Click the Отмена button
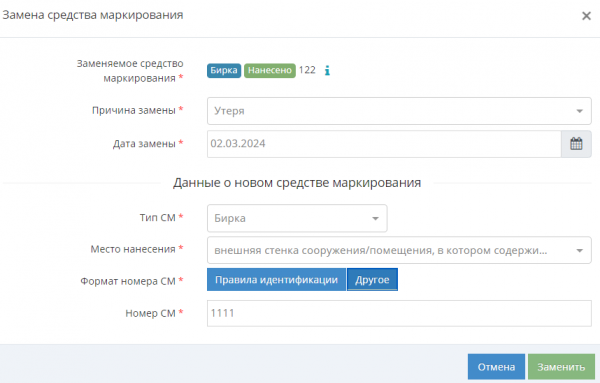 pyautogui.click(x=496, y=367)
